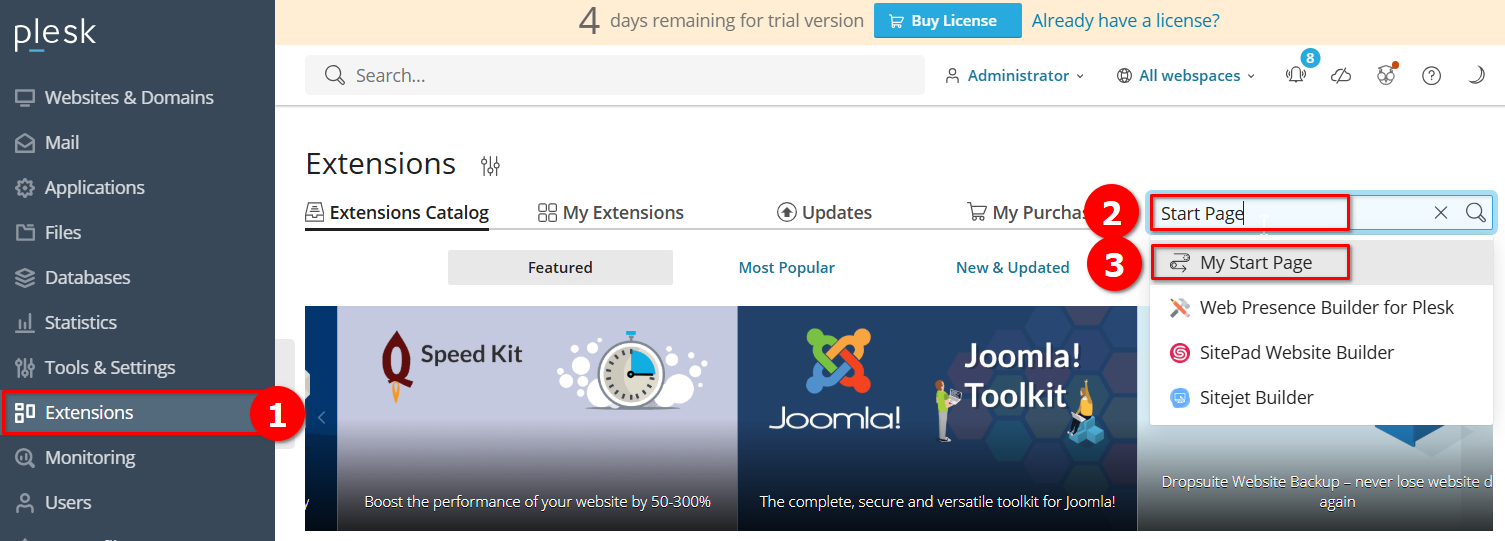Click the cloud status icon
This screenshot has width=1505, height=541.
pyautogui.click(x=1341, y=75)
